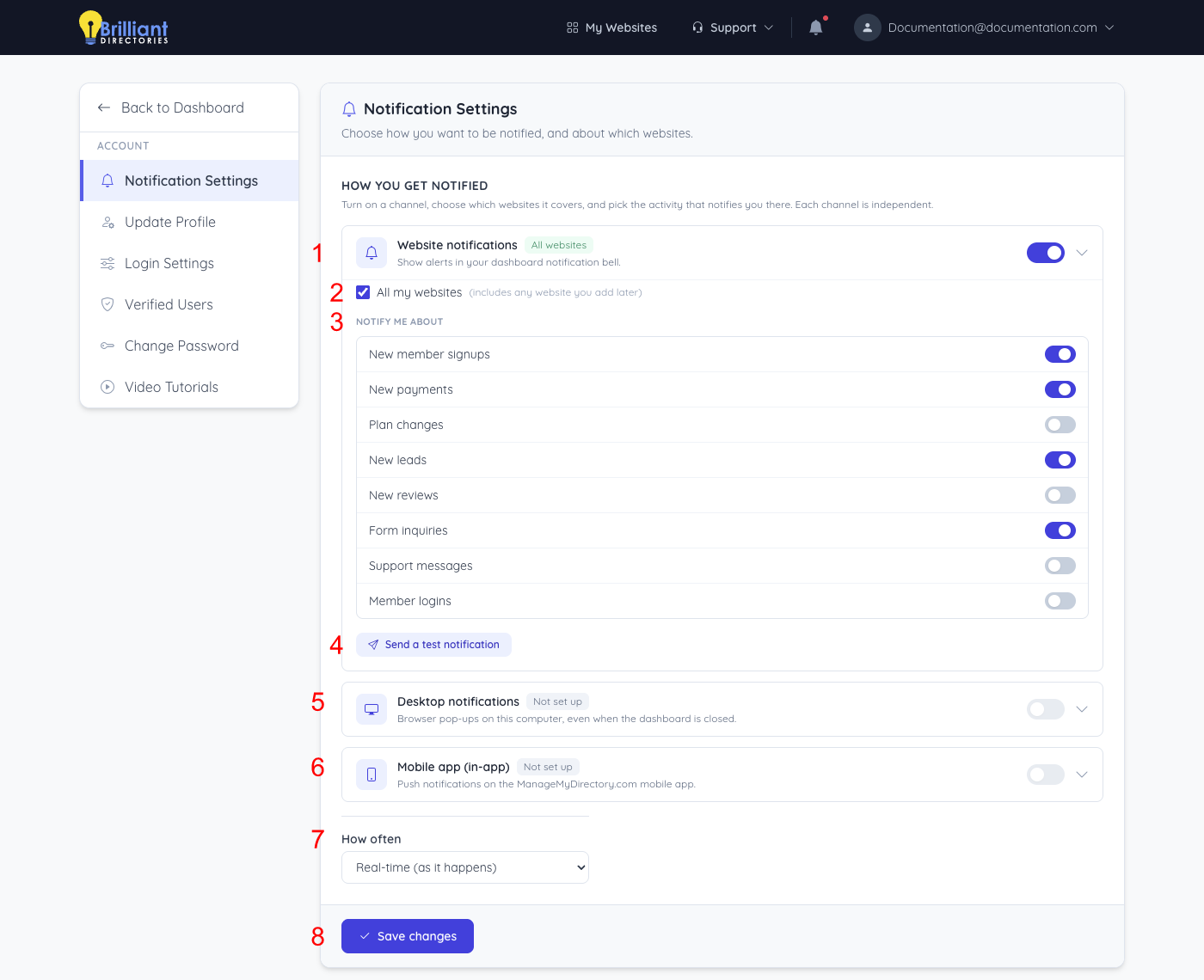Open Video Tutorials from sidebar
The image size is (1204, 980).
coord(189,387)
